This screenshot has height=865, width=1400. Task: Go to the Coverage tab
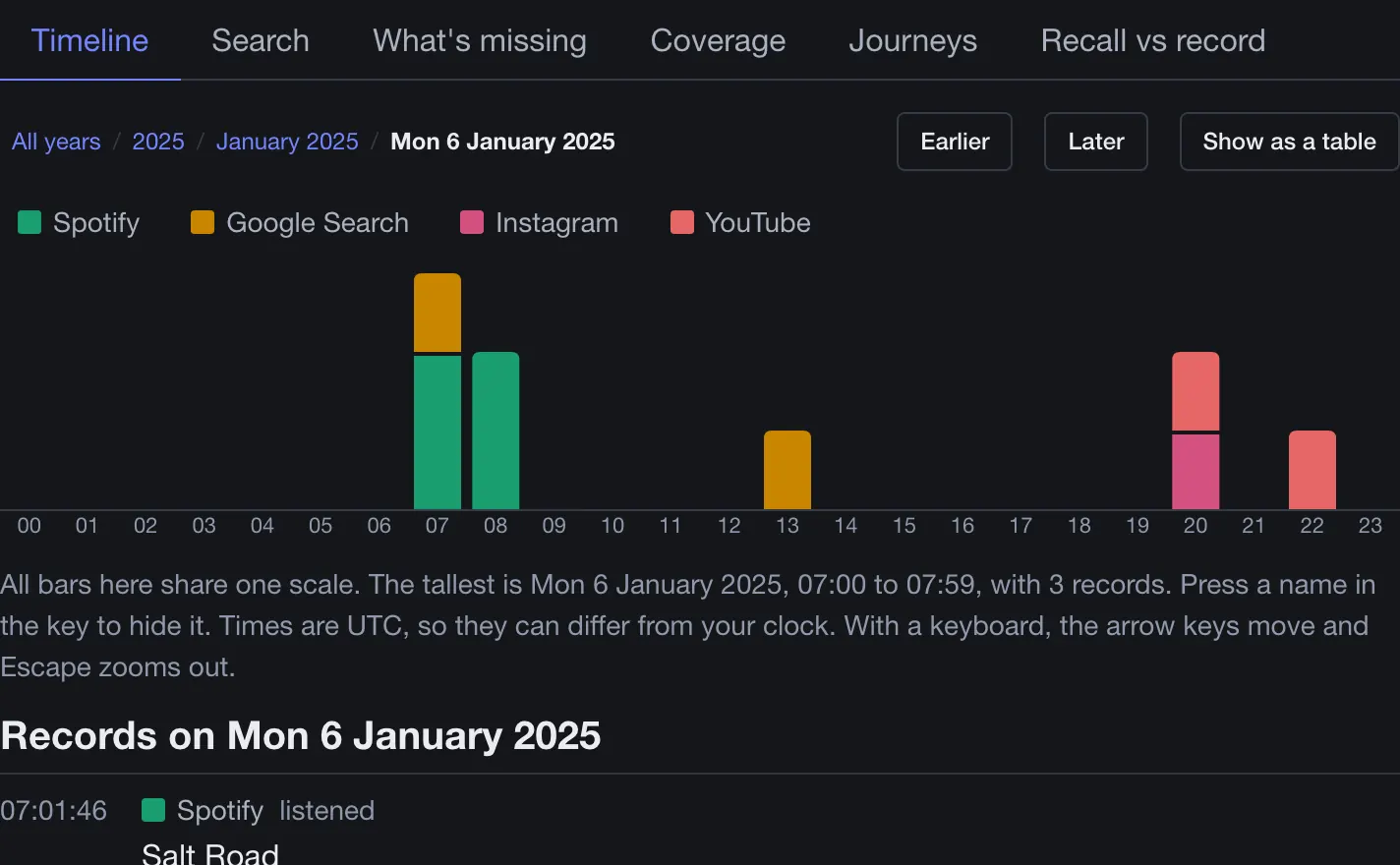click(718, 40)
